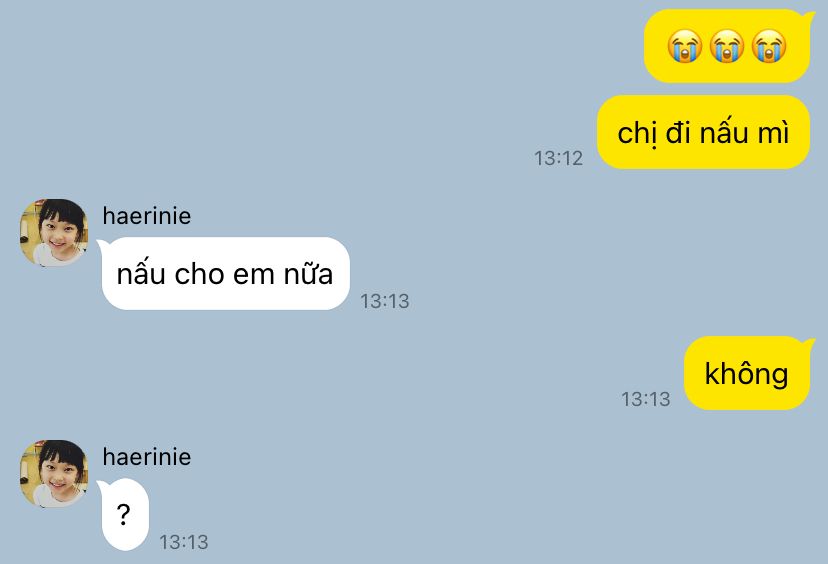Screen dimensions: 828x564
Task: Click the word 'mì' in the yellow bubble
Action: pyautogui.click(x=774, y=132)
